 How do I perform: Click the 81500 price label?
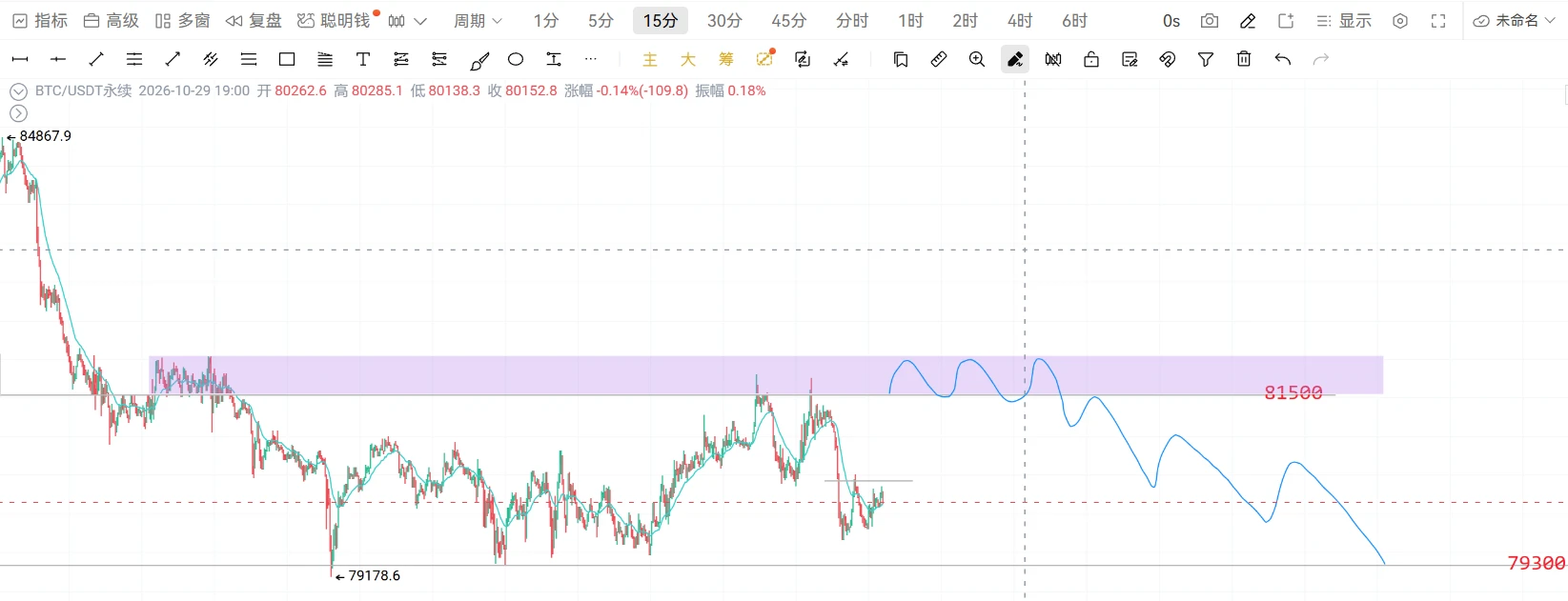[1293, 392]
